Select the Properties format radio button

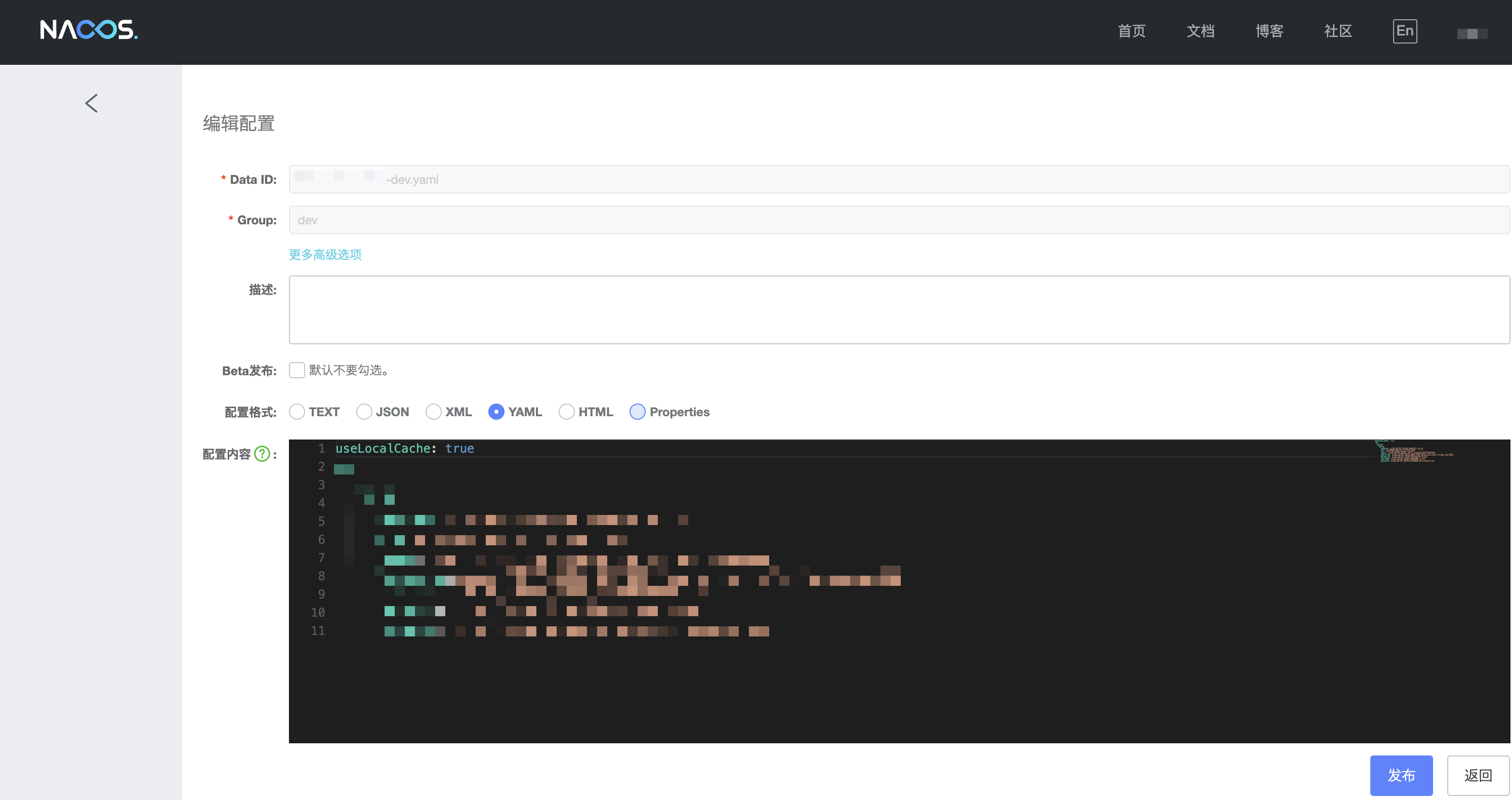pos(638,412)
